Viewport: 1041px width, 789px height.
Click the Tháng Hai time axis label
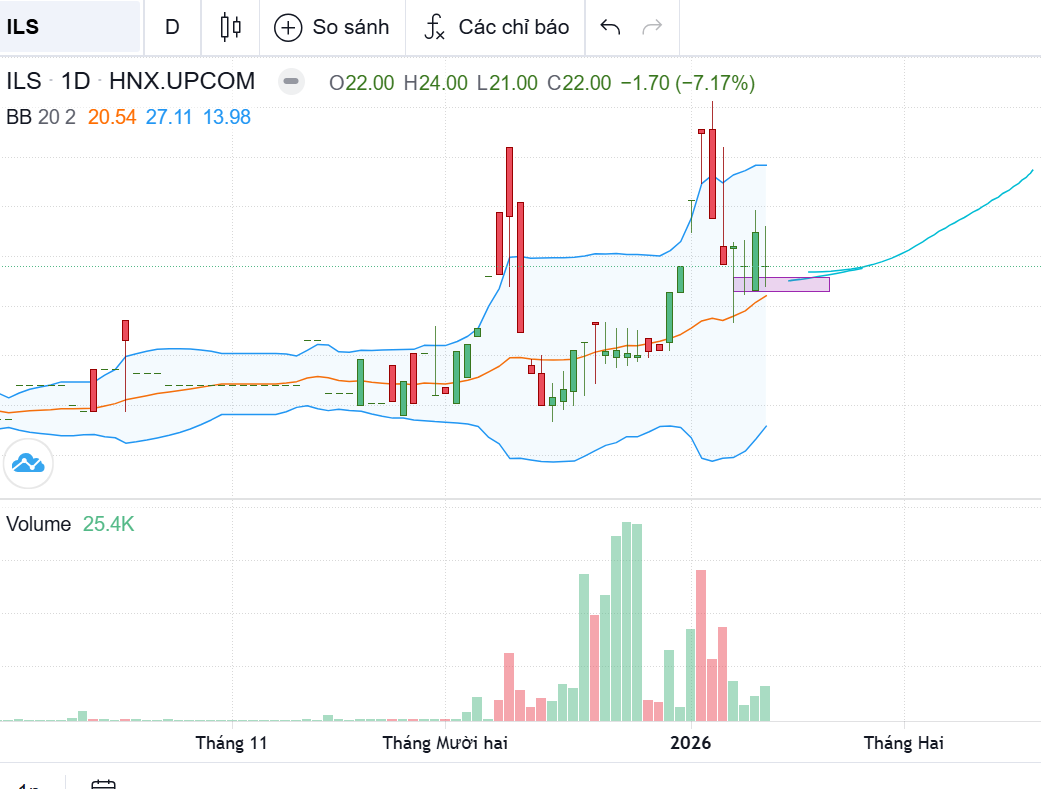click(904, 743)
